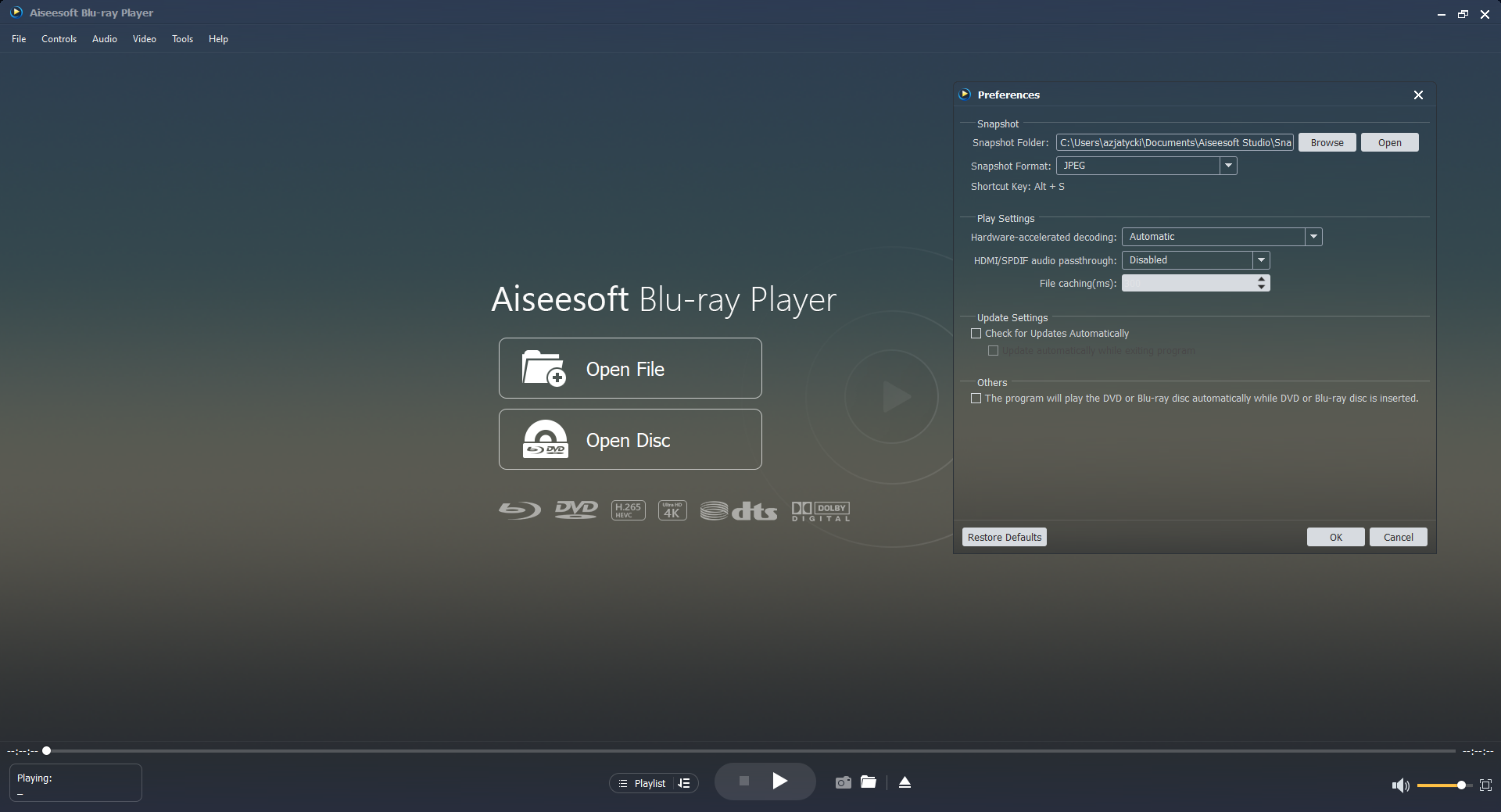1501x812 pixels.
Task: Confirm preferences with OK
Action: 1336,537
